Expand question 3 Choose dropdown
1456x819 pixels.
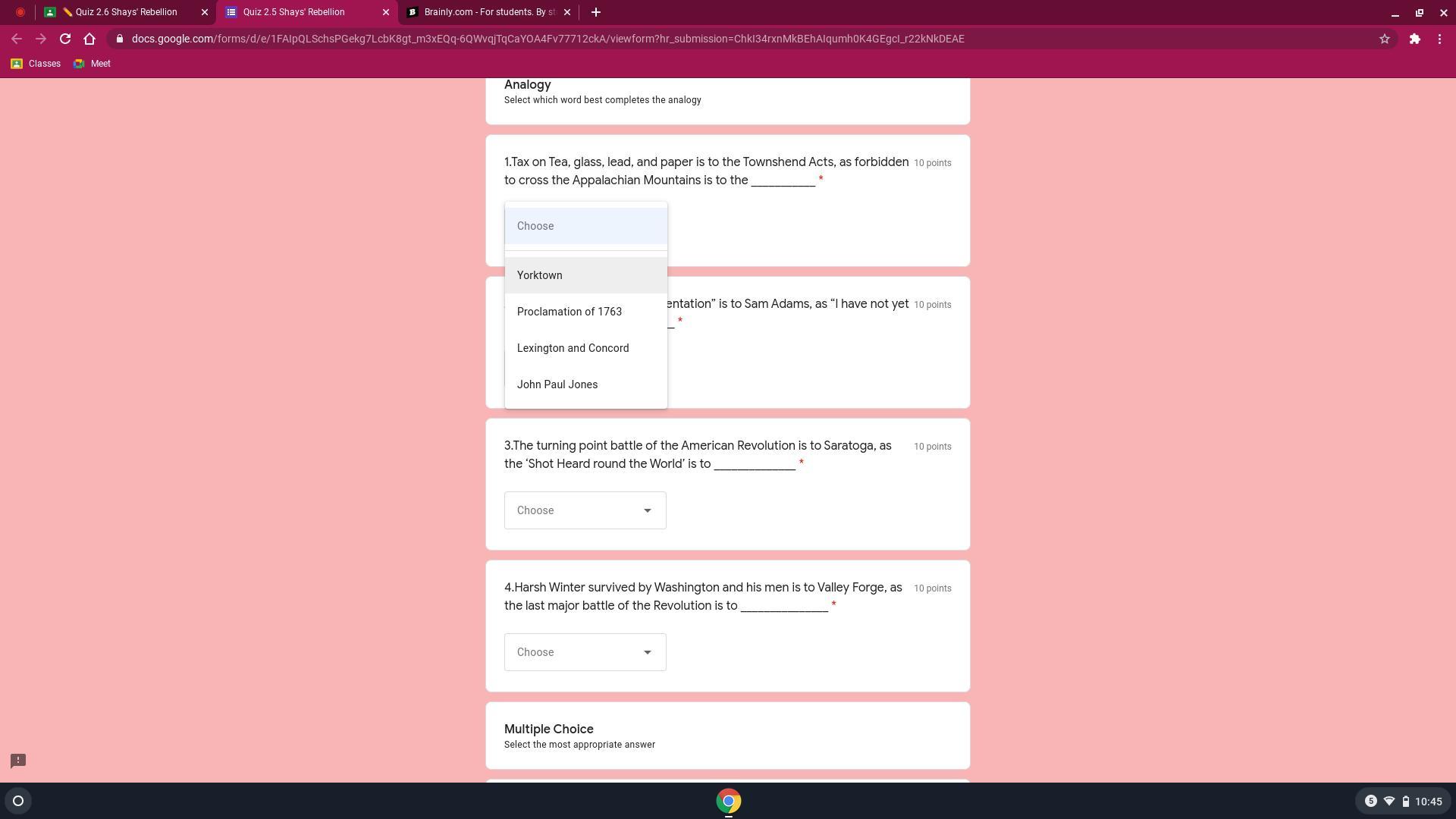(585, 510)
